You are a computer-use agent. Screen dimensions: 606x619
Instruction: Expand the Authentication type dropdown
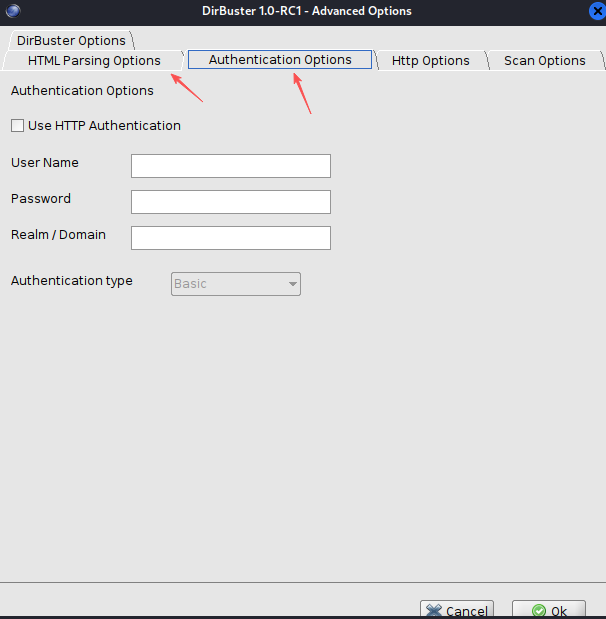(236, 284)
